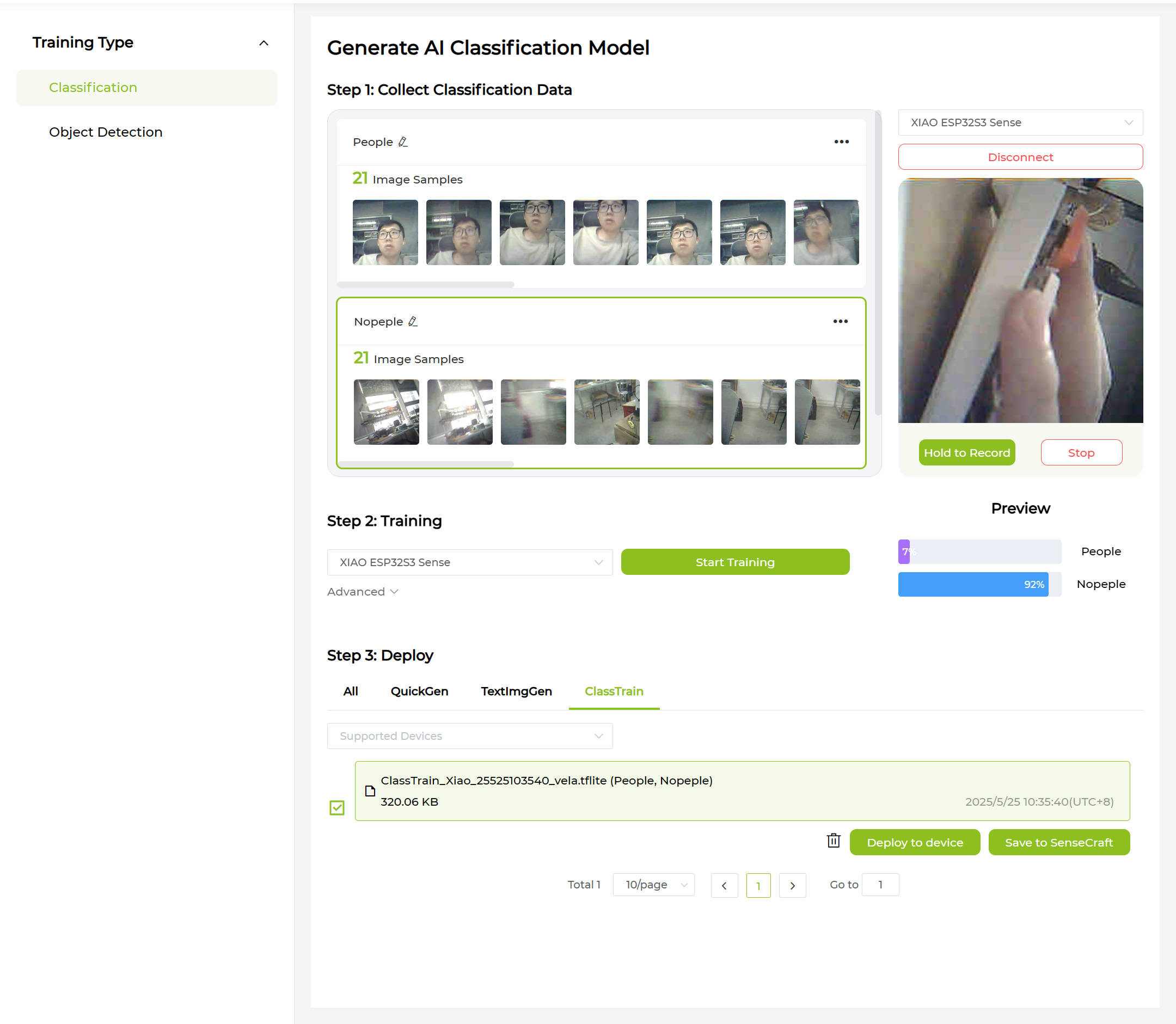The height and width of the screenshot is (1024, 1176).
Task: Click the Total 1 pagination text
Action: click(x=584, y=885)
